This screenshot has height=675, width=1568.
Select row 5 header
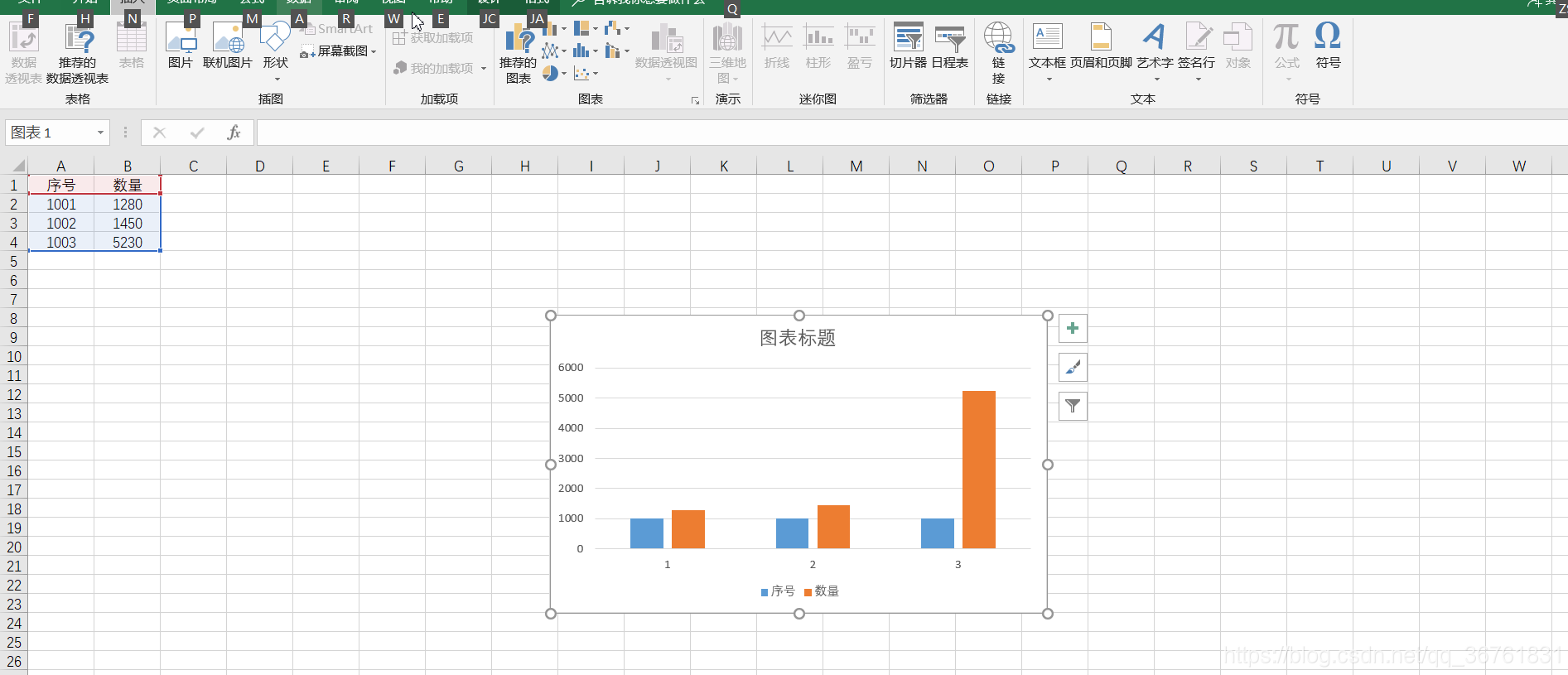coord(13,262)
